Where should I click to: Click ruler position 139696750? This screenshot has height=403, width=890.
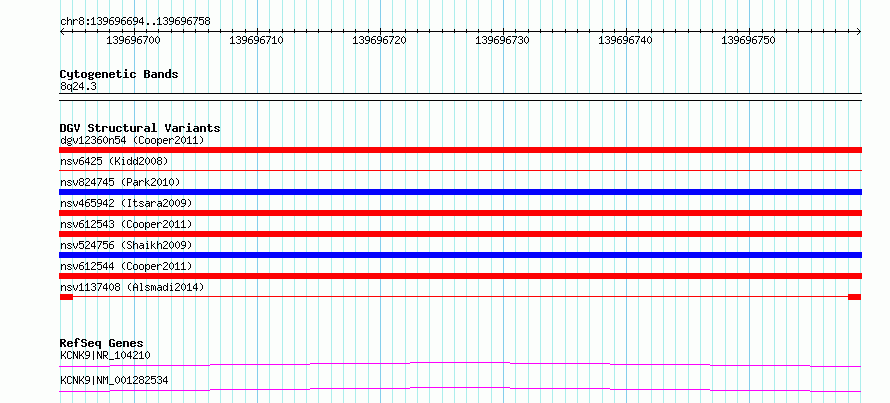pos(748,40)
